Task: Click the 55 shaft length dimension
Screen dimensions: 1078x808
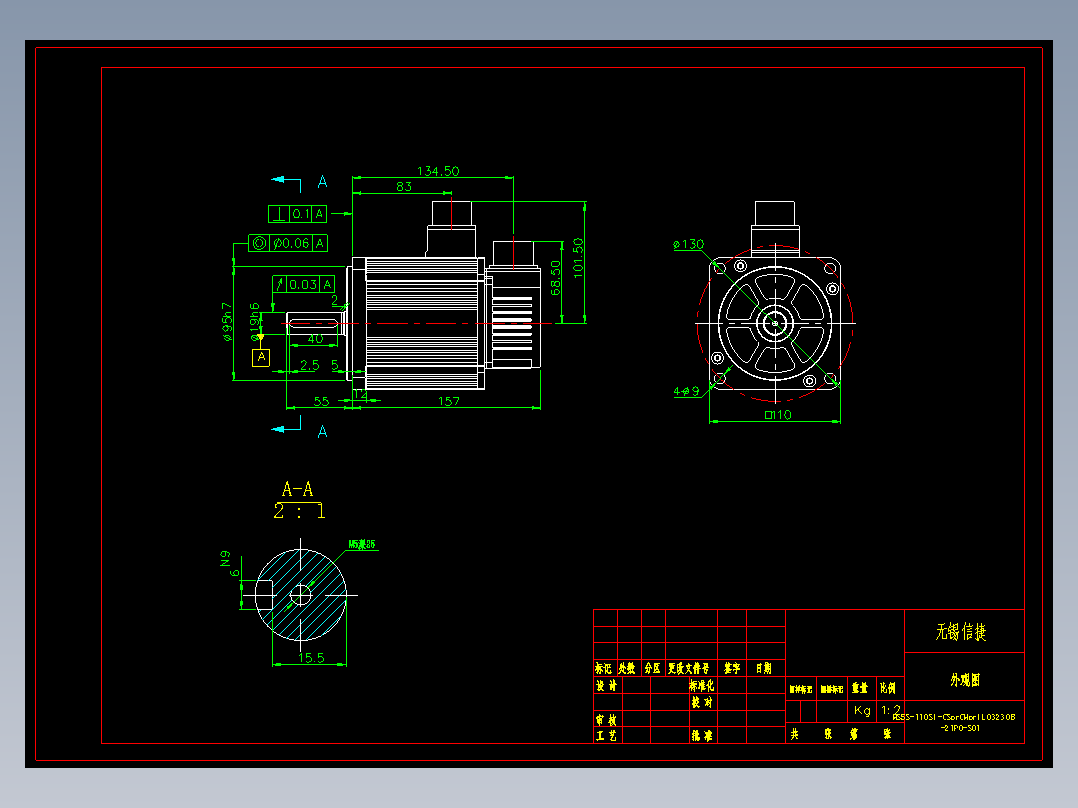Action: (x=322, y=401)
